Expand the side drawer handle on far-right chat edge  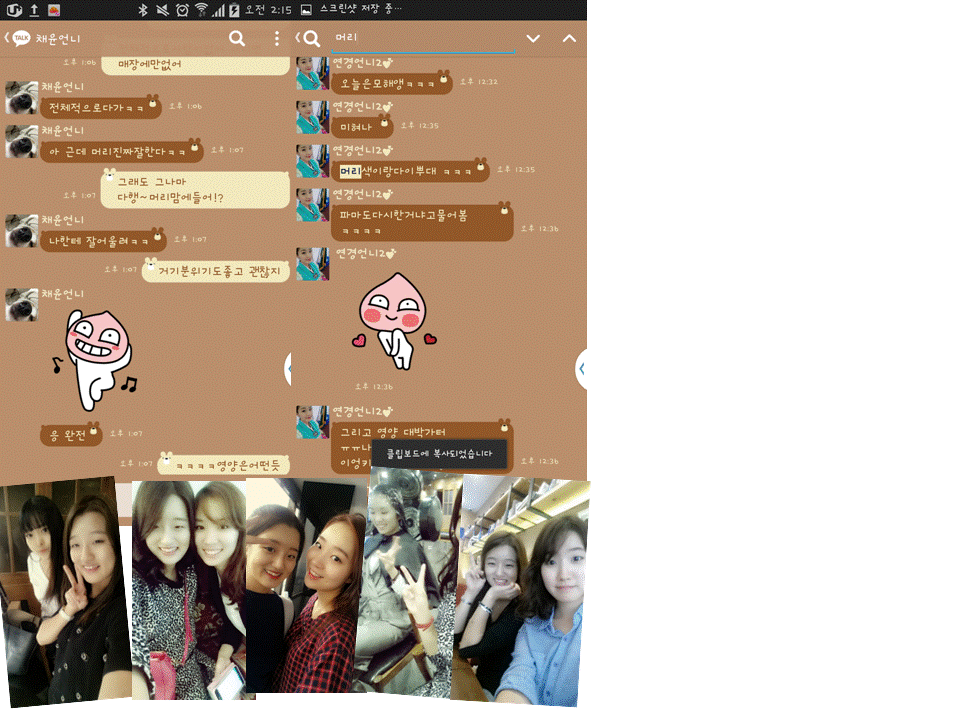click(581, 369)
